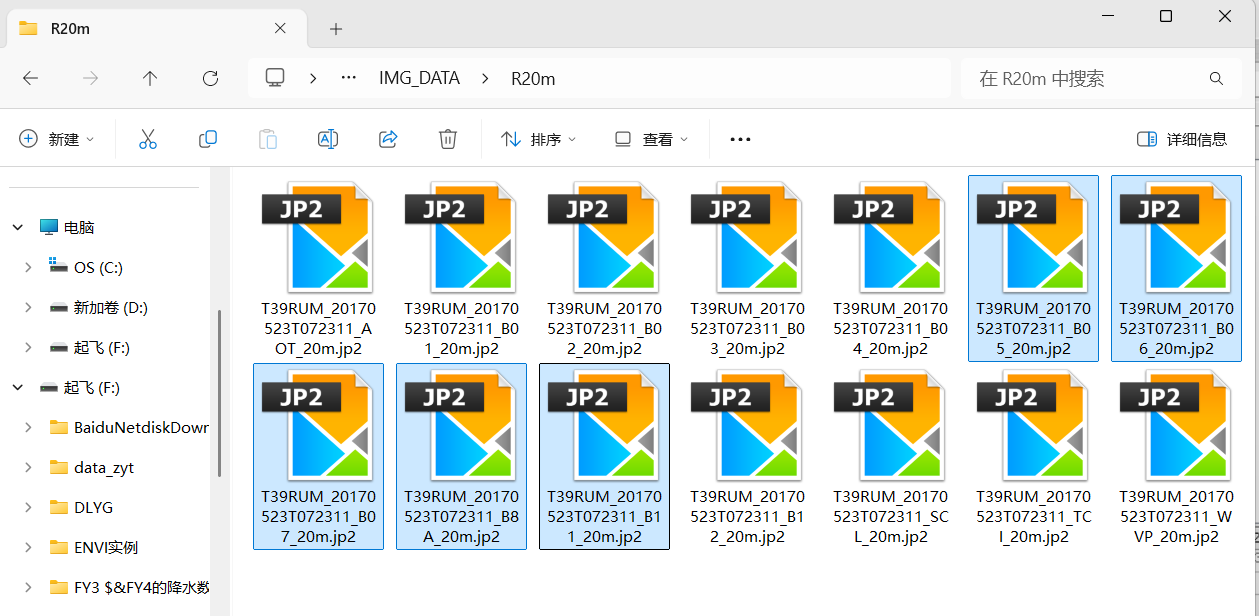Click the navigation pane scrollbar

[x=220, y=393]
